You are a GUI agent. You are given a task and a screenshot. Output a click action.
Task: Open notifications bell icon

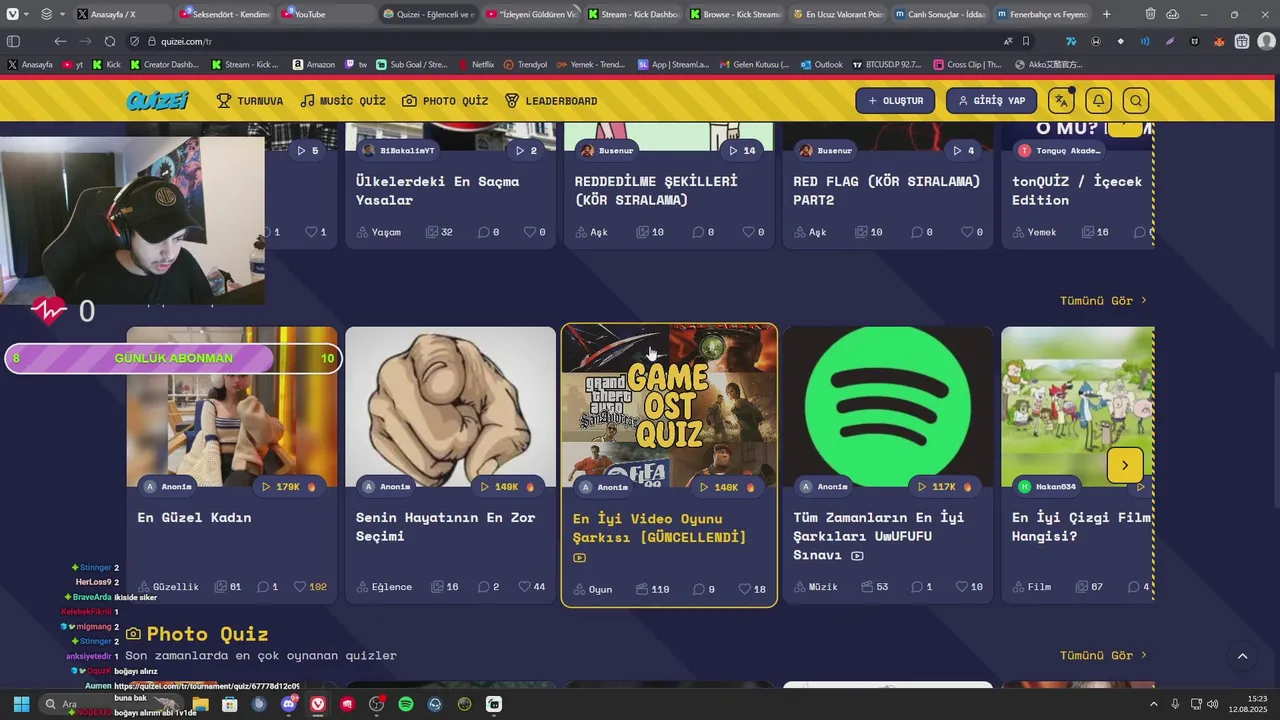1098,101
